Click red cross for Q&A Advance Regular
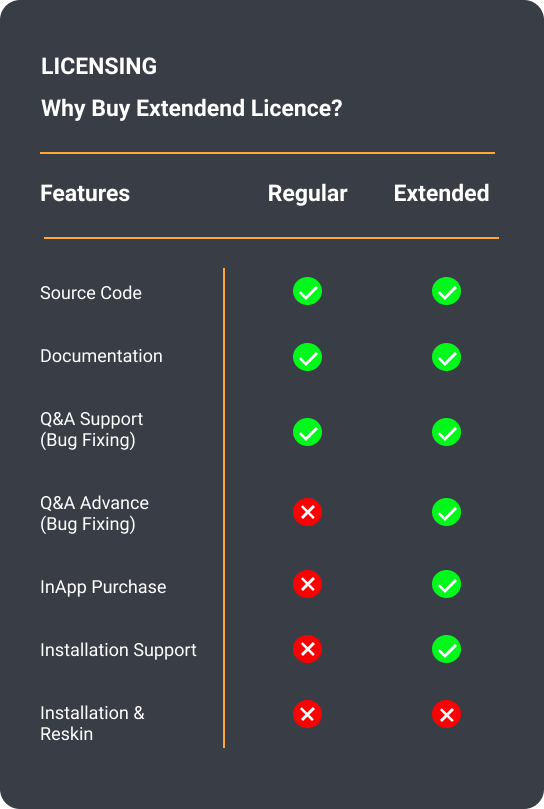This screenshot has height=809, width=544. [308, 512]
